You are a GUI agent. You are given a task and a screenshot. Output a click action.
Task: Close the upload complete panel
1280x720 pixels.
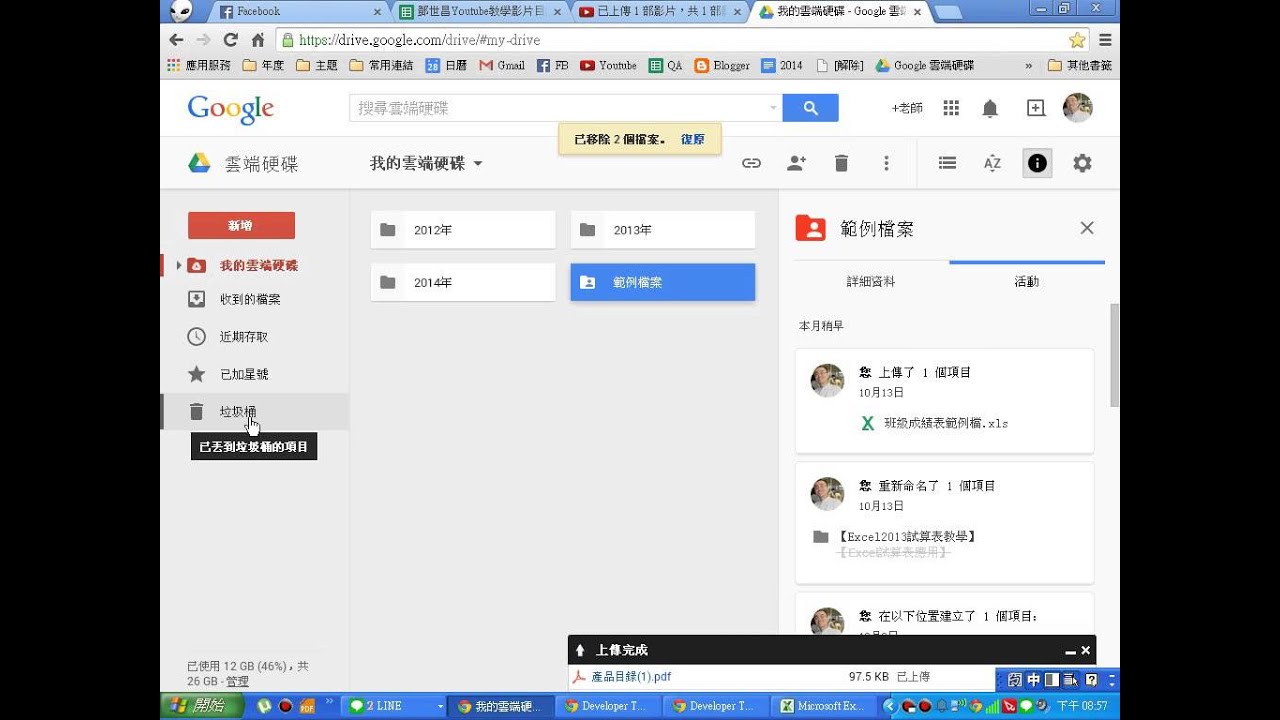pos(1085,651)
